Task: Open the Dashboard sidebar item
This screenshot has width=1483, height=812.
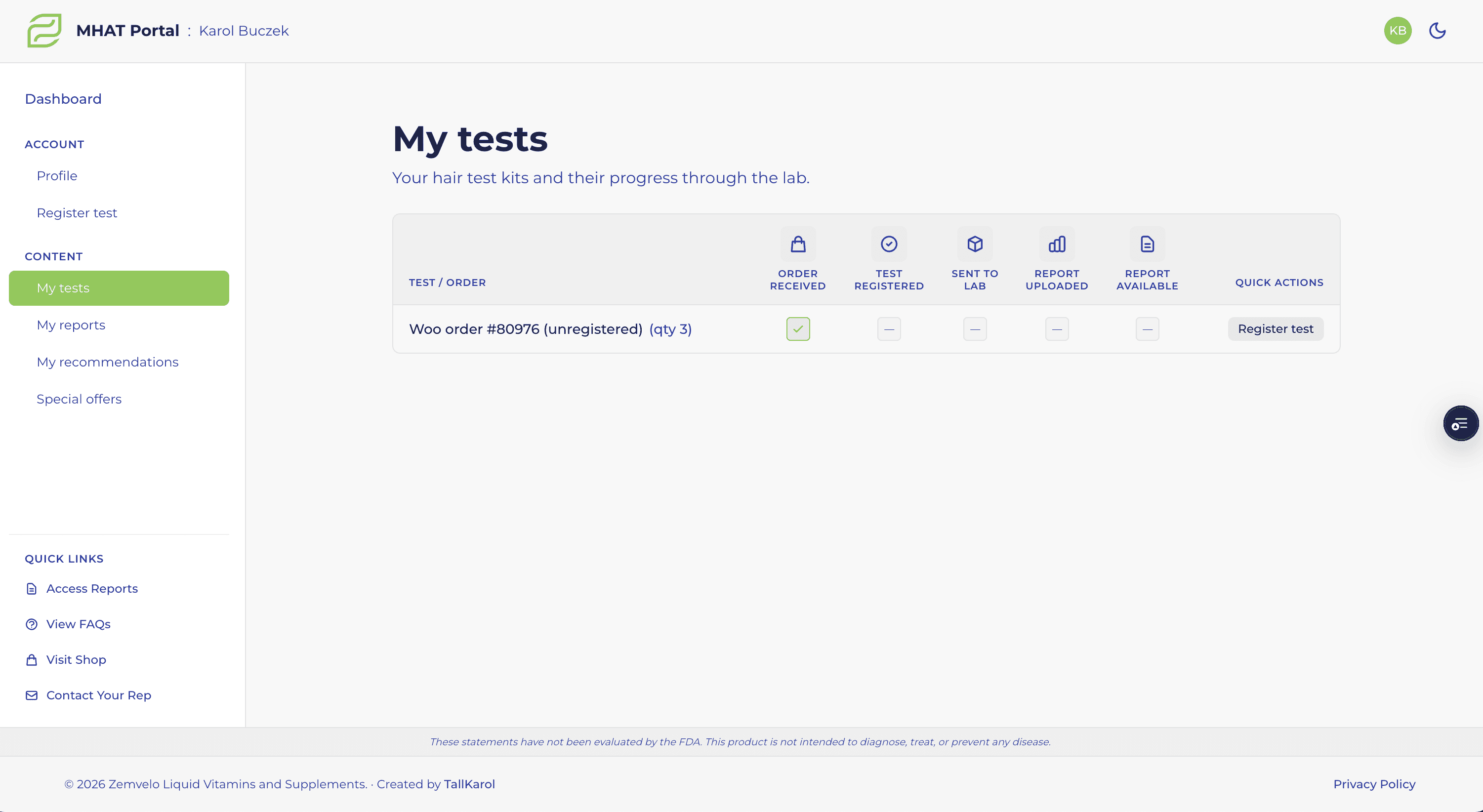Action: pos(63,99)
